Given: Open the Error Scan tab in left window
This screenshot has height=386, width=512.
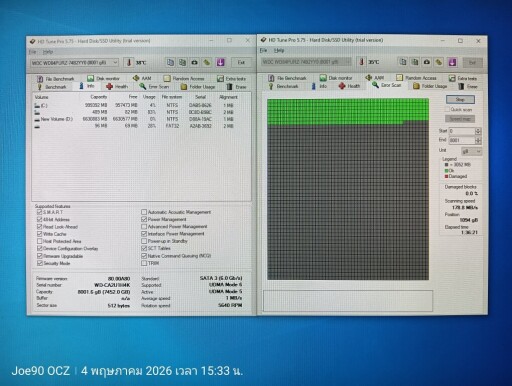Looking at the screenshot, I should pyautogui.click(x=154, y=86).
